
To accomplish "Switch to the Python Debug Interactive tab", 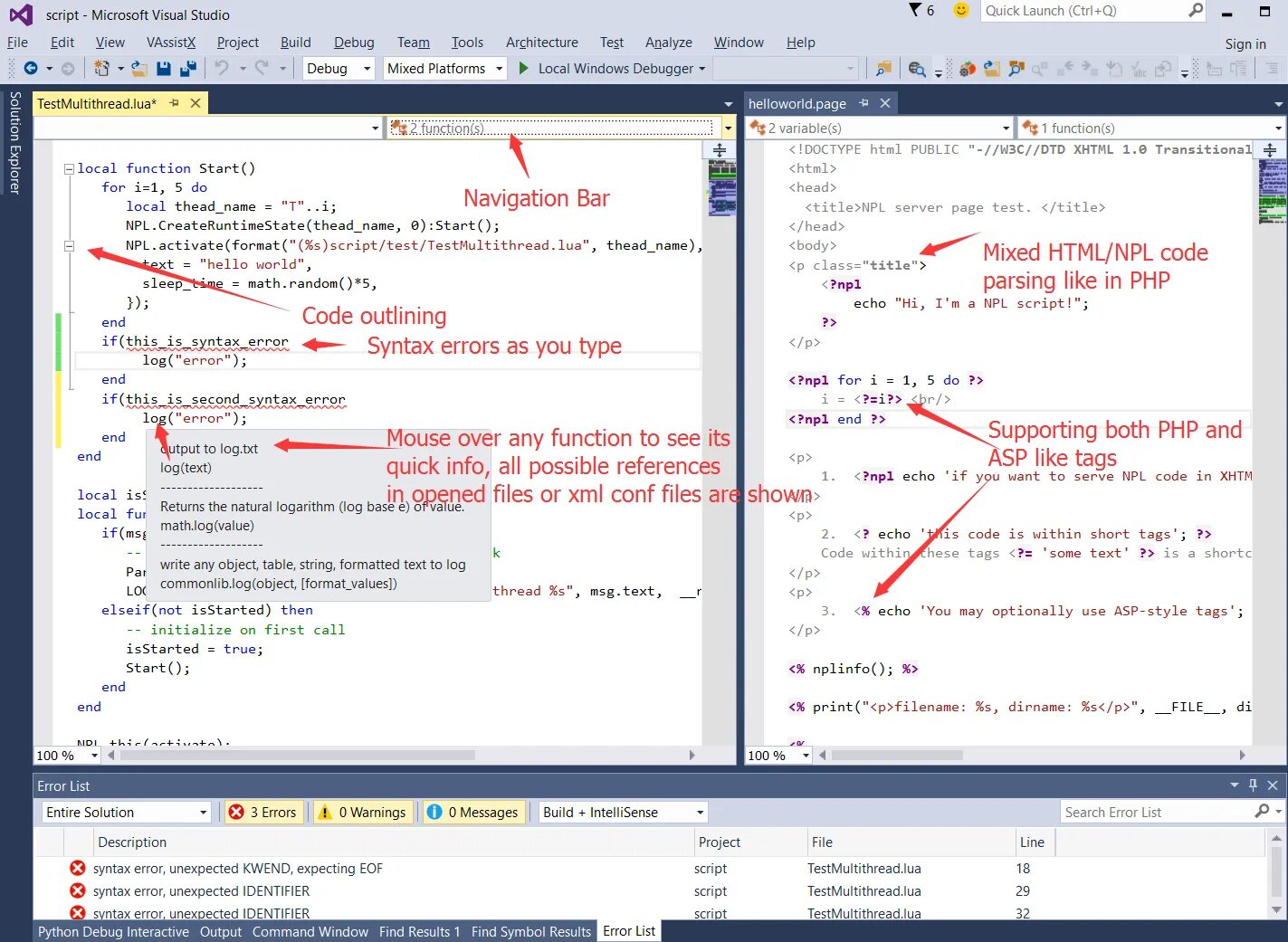I will click(114, 932).
